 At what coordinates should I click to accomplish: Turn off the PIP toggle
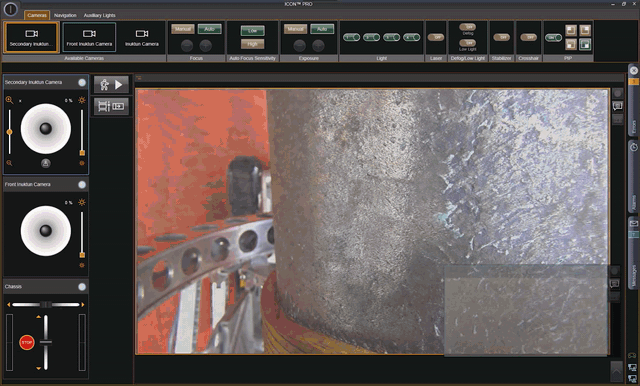click(x=553, y=38)
